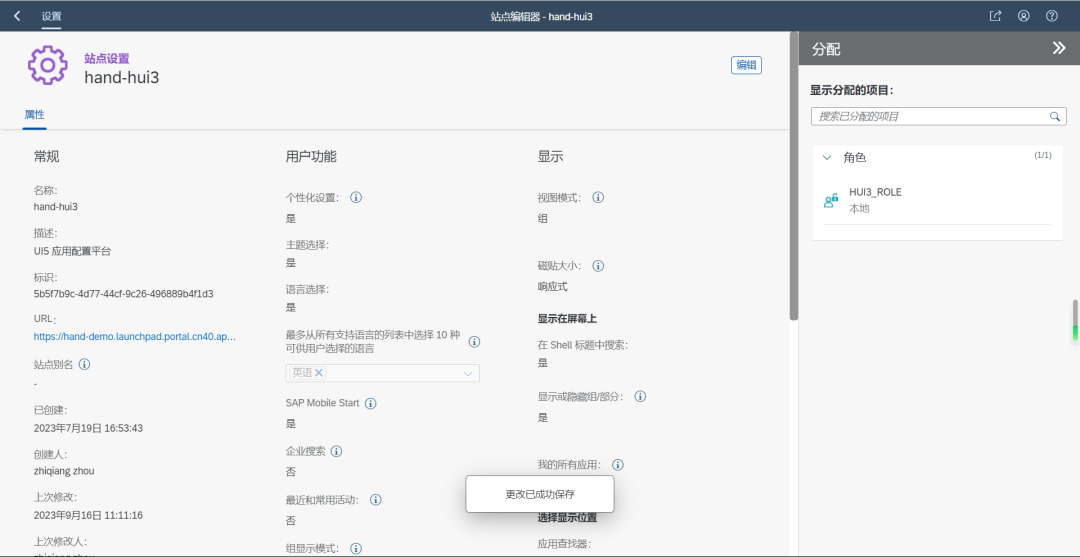
Task: Click the 选择显示位置 heading
Action: [567, 518]
